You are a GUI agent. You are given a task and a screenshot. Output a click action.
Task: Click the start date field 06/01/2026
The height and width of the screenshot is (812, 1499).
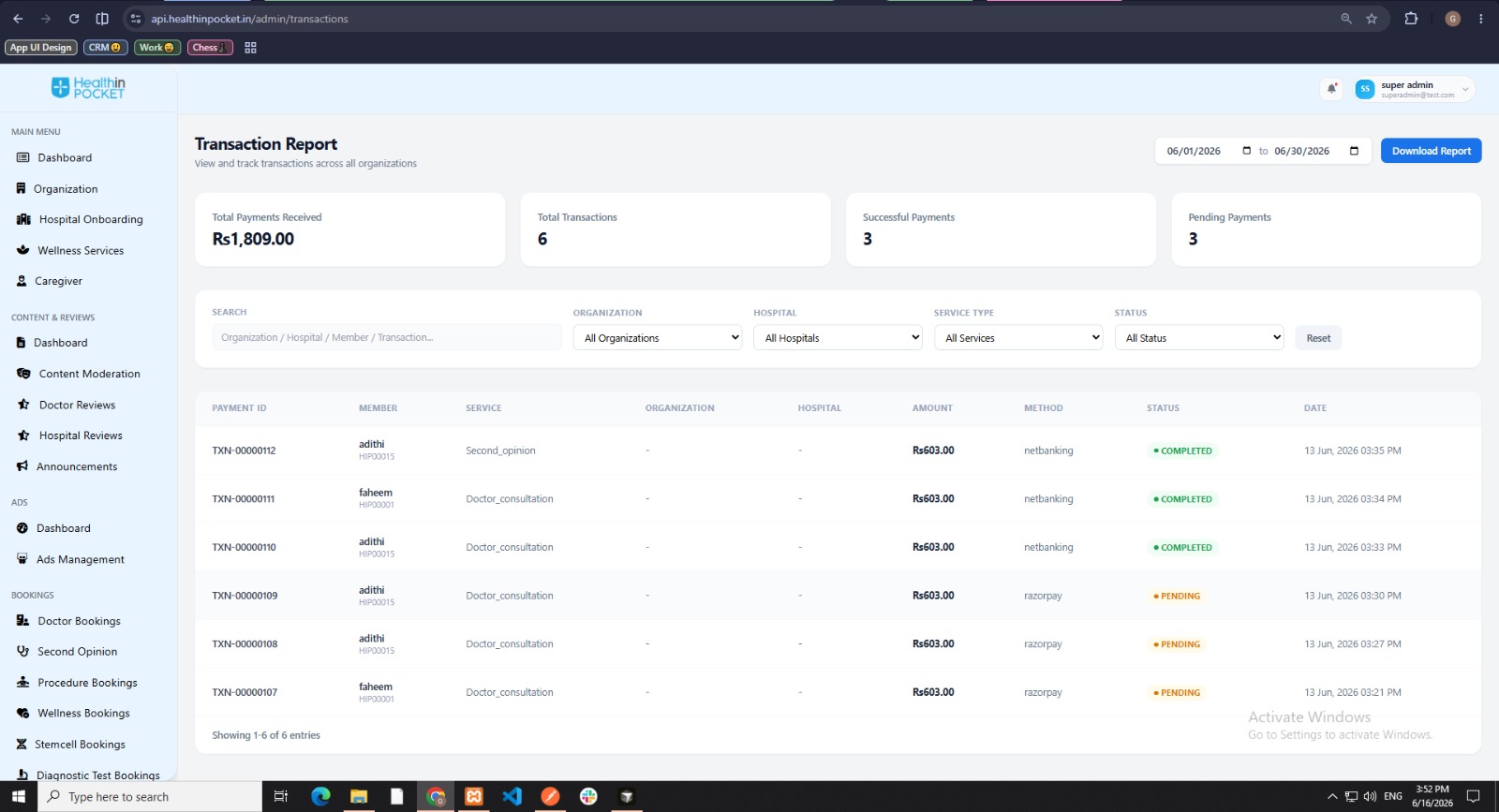coord(1194,151)
